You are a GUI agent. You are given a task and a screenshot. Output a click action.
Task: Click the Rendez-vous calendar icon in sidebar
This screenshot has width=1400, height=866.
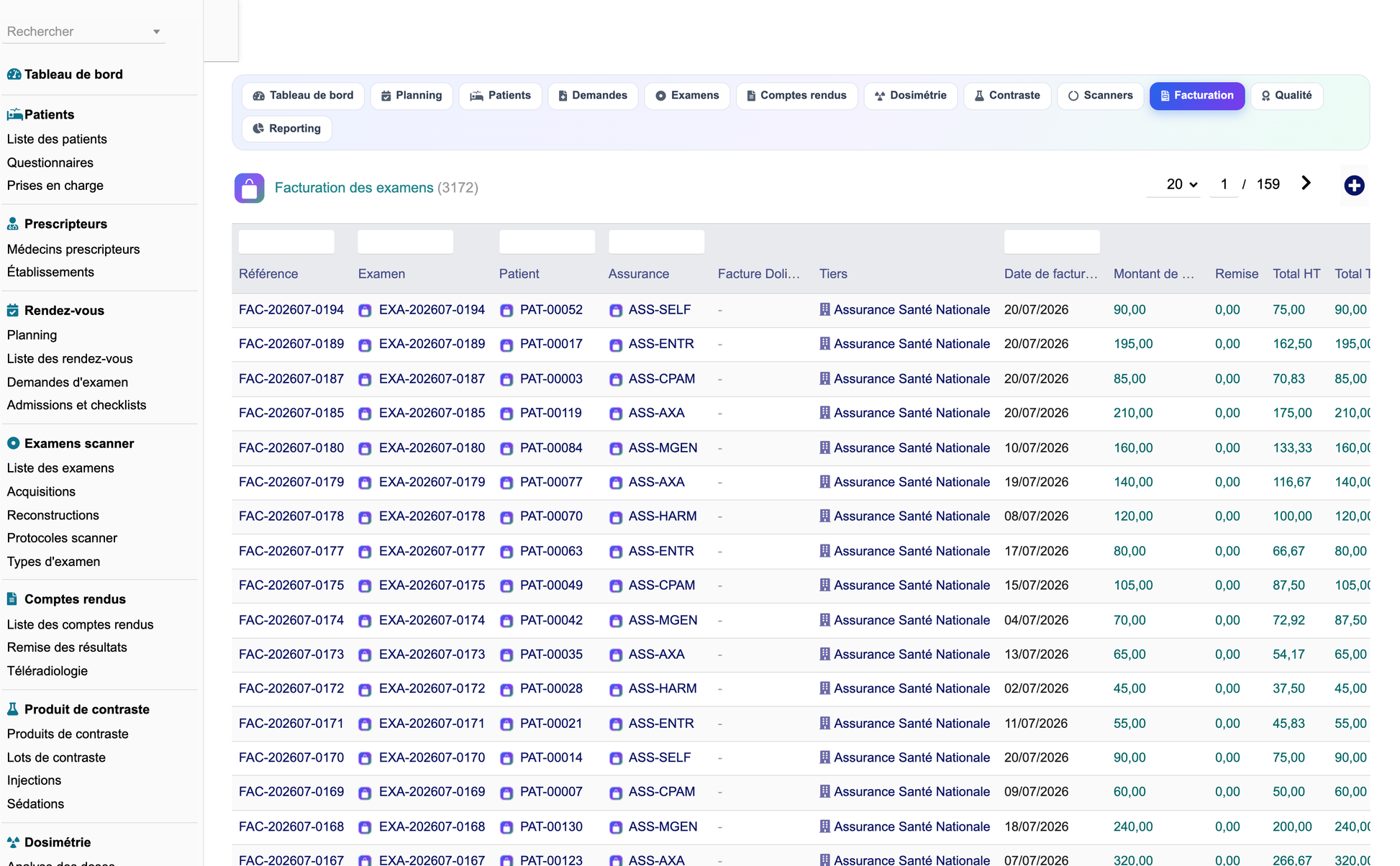coord(13,311)
